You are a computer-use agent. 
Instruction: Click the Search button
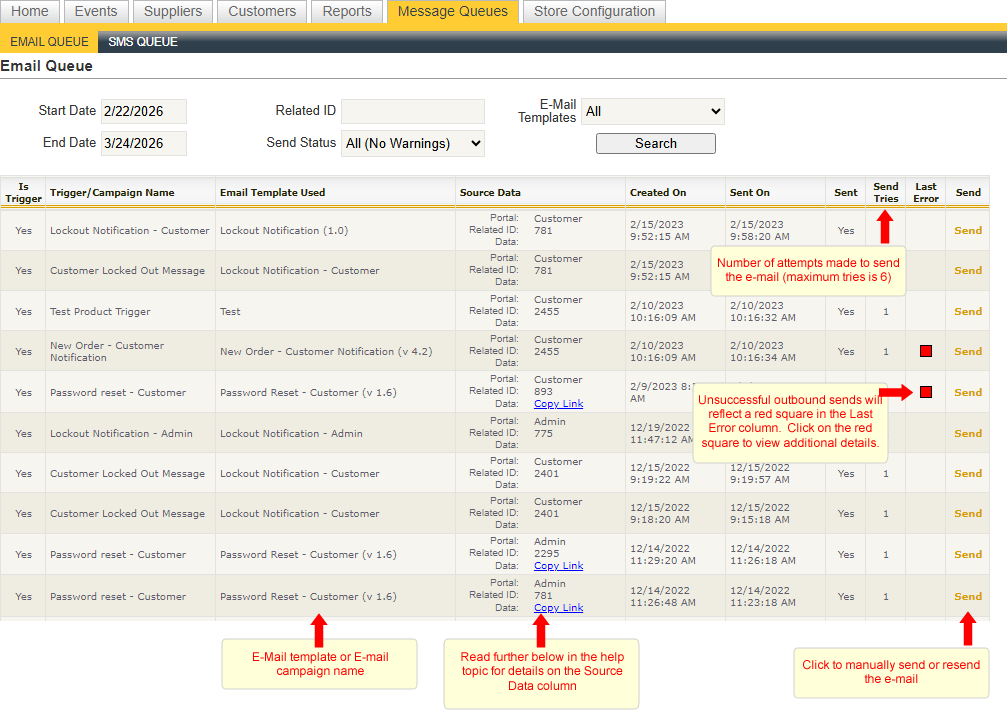[x=655, y=143]
